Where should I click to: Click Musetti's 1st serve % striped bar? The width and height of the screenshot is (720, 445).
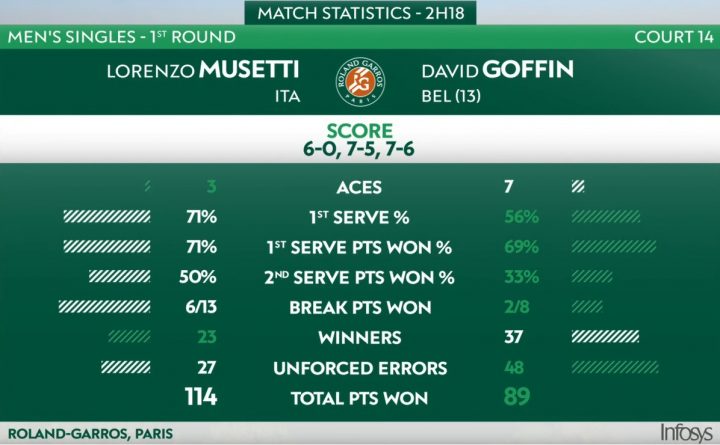[x=107, y=216]
